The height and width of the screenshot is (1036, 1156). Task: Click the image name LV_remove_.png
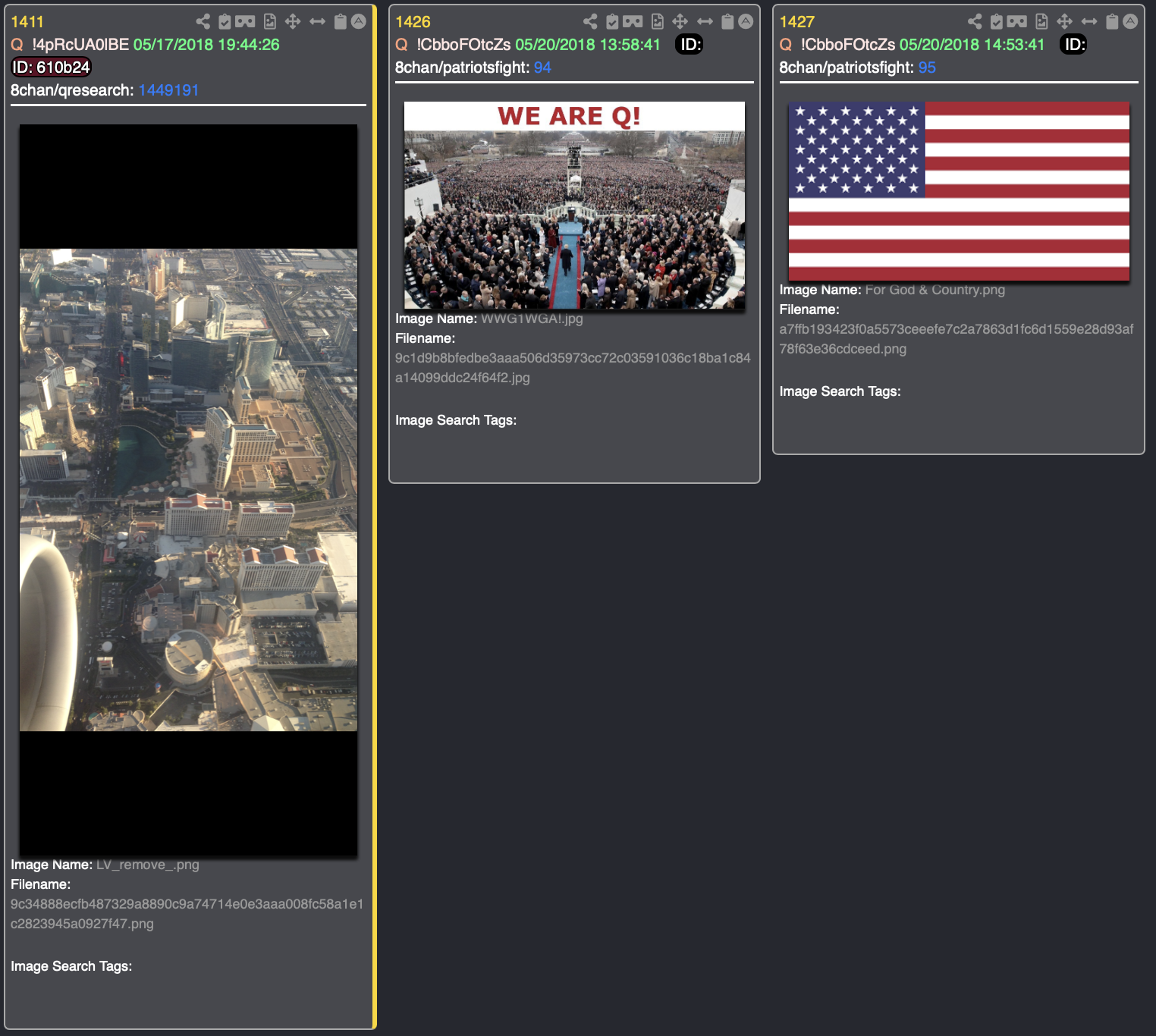pos(148,865)
